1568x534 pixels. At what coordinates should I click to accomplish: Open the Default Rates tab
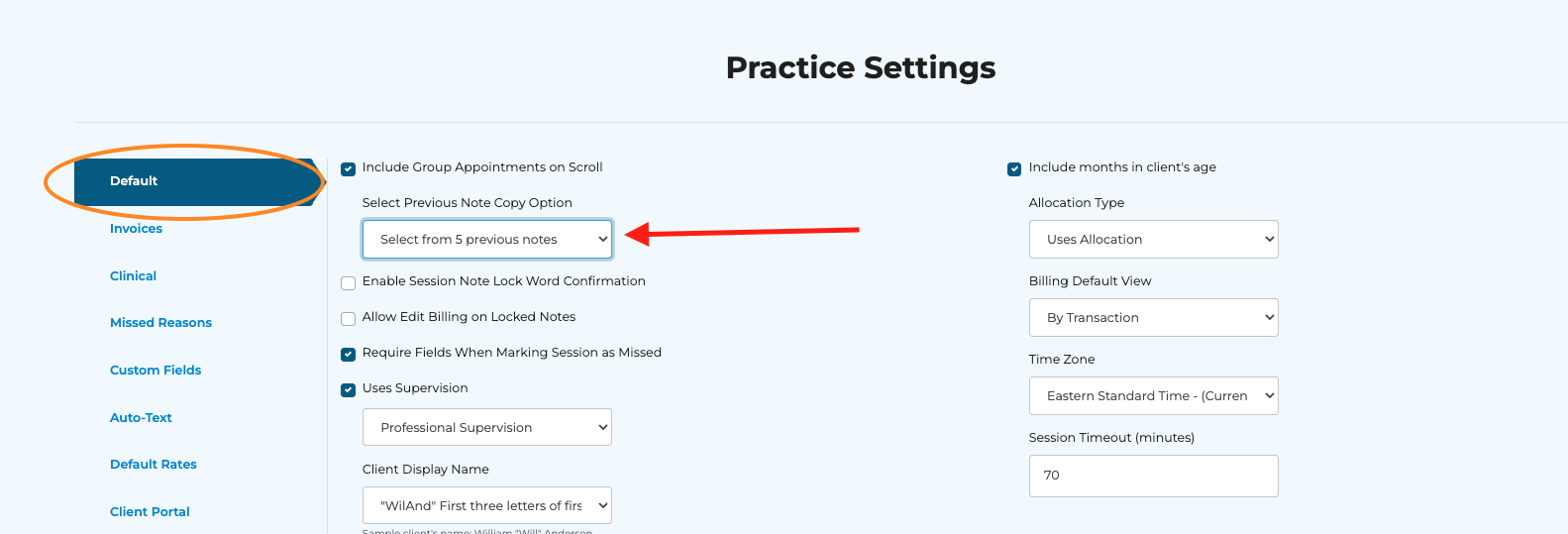pos(154,465)
